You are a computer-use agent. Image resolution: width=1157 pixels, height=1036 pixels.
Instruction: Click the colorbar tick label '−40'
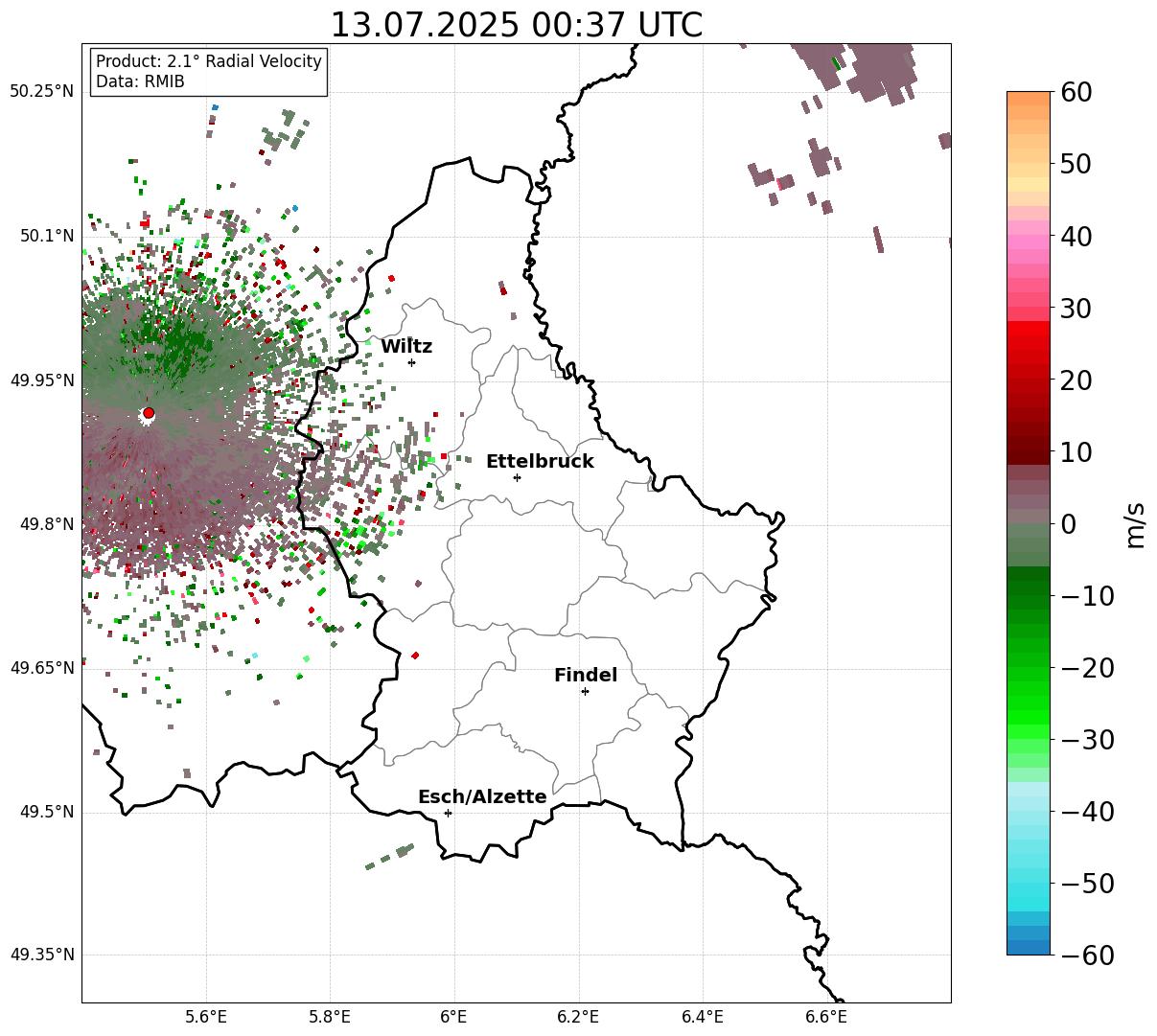tap(1088, 812)
